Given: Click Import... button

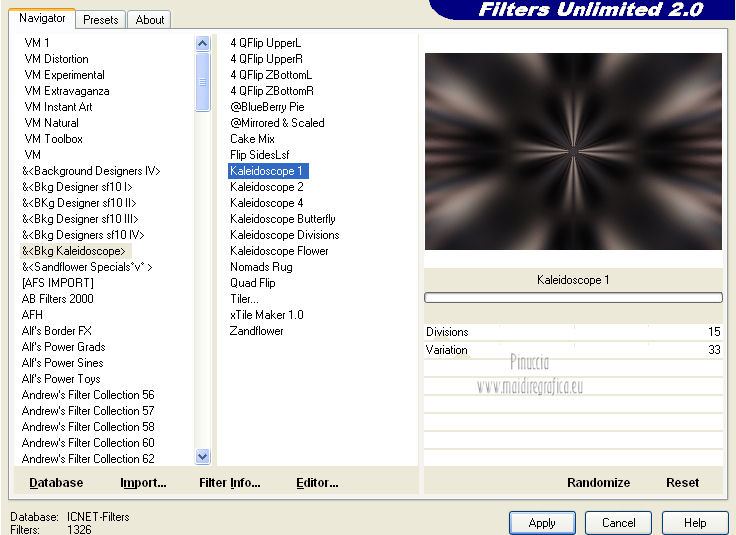Looking at the screenshot, I should (x=143, y=482).
